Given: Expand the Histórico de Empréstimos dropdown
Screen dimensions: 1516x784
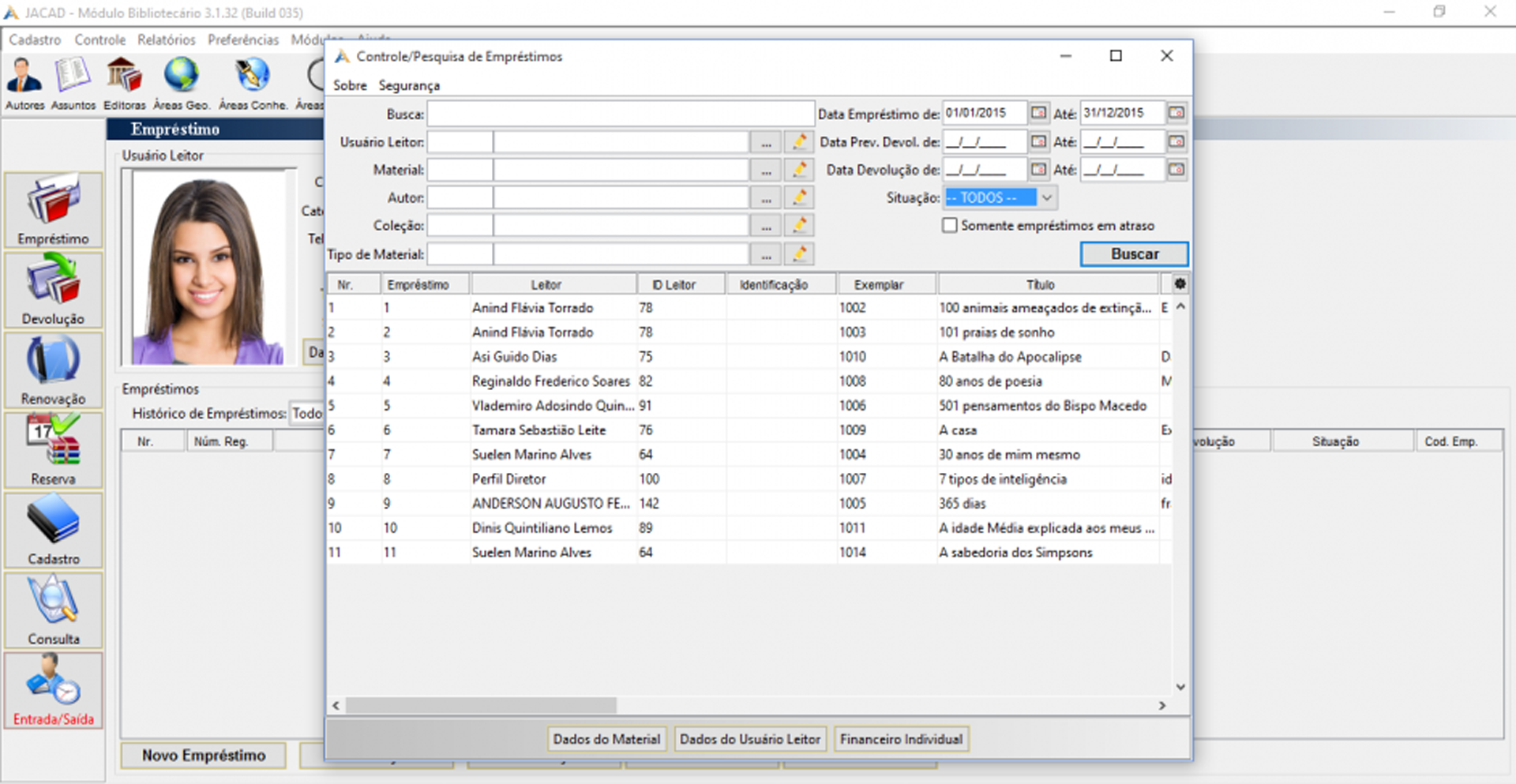Looking at the screenshot, I should pos(307,413).
